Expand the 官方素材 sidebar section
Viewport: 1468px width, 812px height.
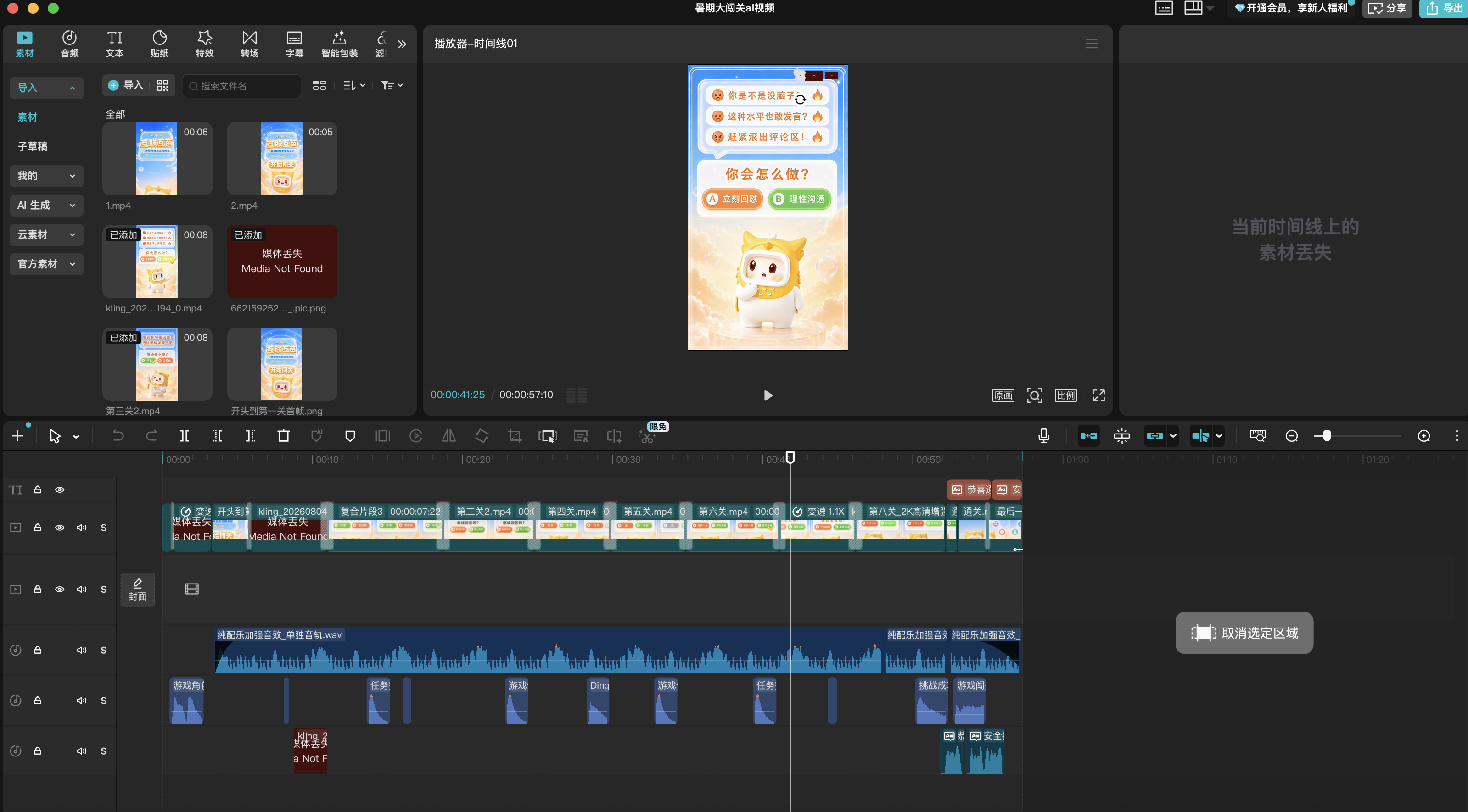[47, 264]
